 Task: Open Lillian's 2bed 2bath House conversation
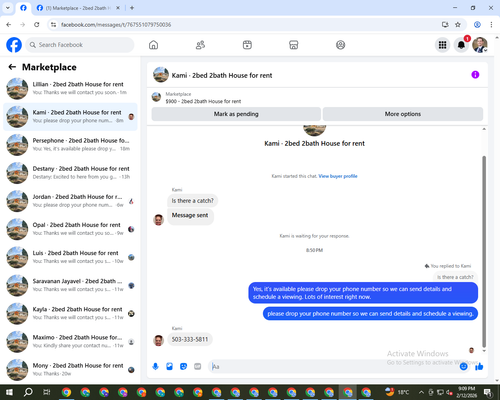pyautogui.click(x=70, y=88)
